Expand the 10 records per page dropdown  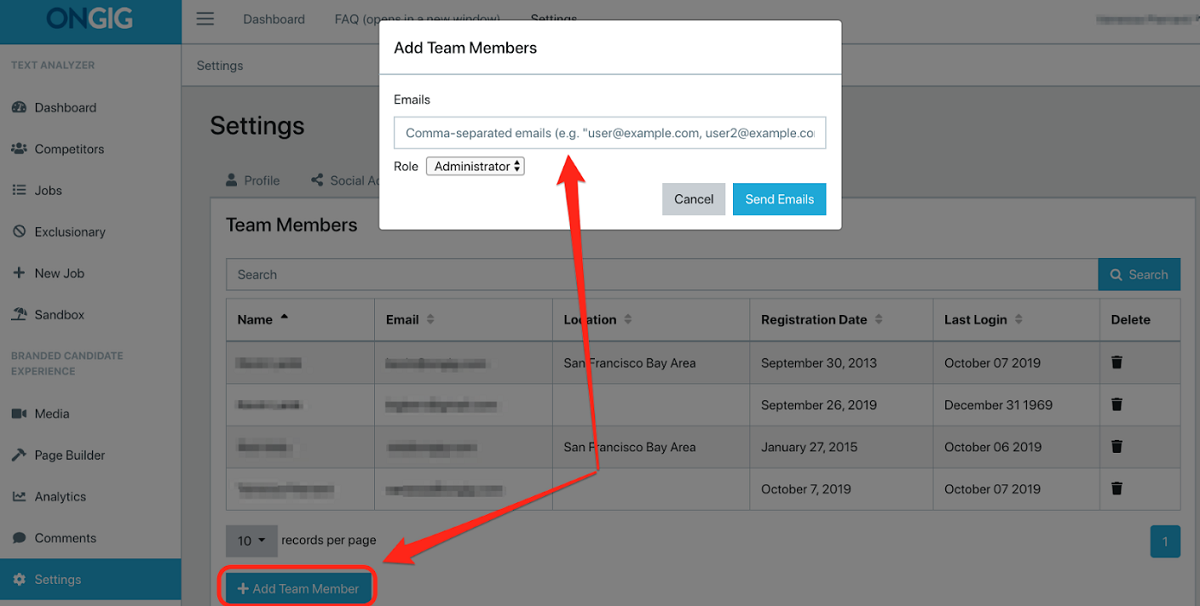[251, 540]
